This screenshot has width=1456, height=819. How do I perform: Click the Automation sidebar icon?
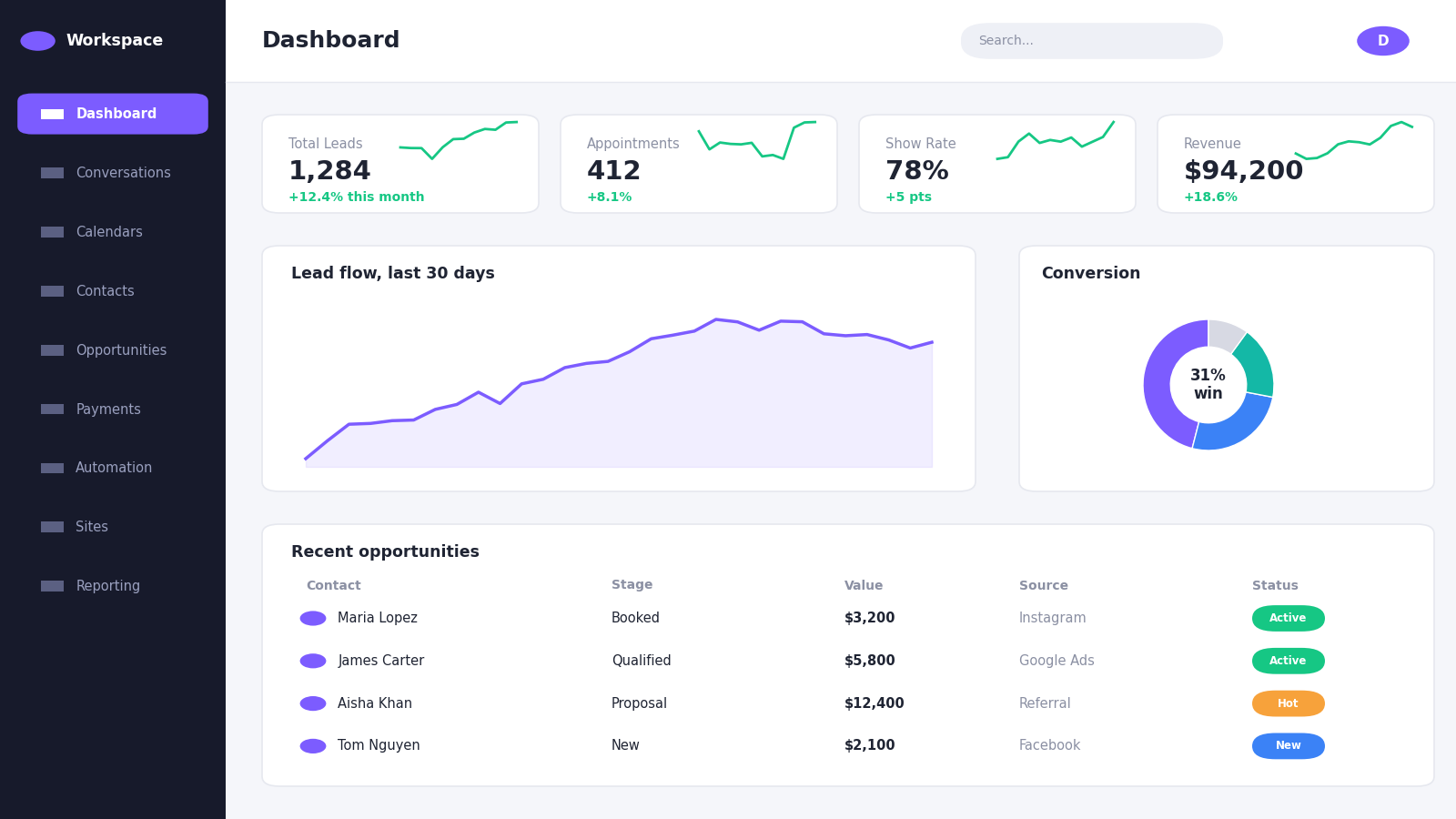[x=52, y=468]
